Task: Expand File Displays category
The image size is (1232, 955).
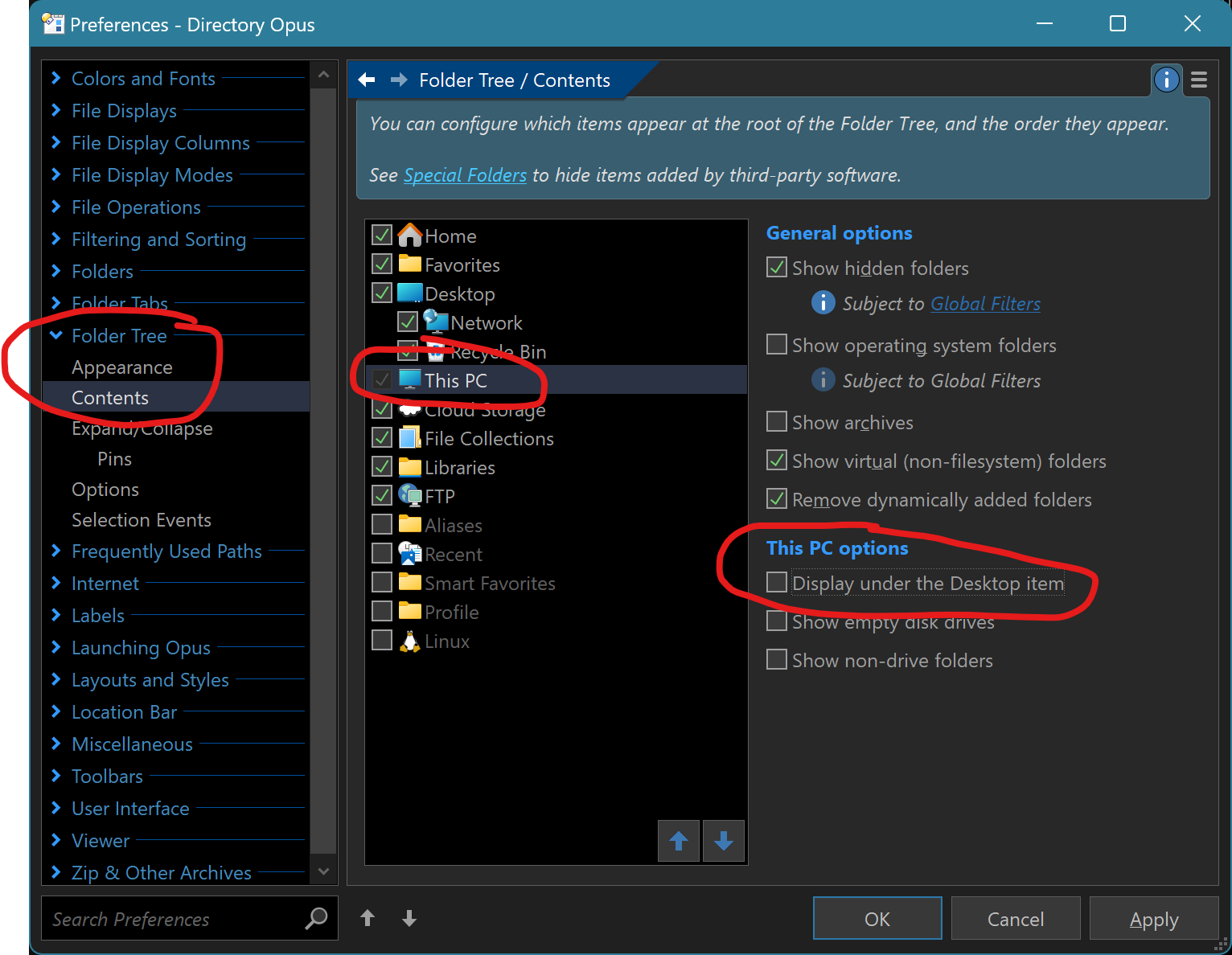Action: click(x=56, y=110)
